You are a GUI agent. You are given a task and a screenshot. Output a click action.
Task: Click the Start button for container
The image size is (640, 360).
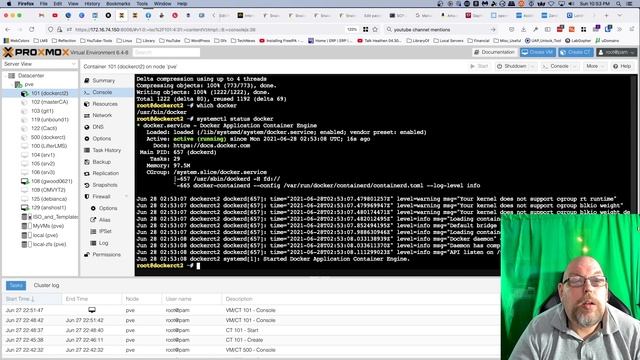tap(479, 66)
